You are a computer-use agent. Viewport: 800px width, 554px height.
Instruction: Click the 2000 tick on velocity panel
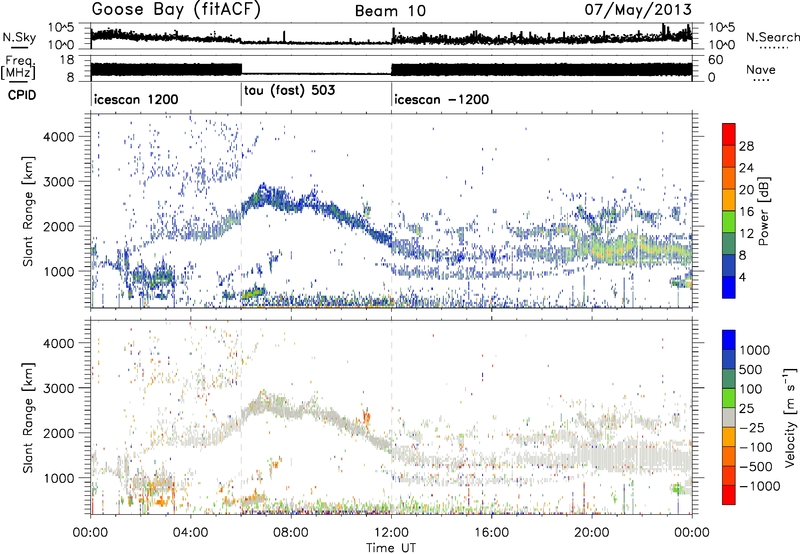pos(59,433)
